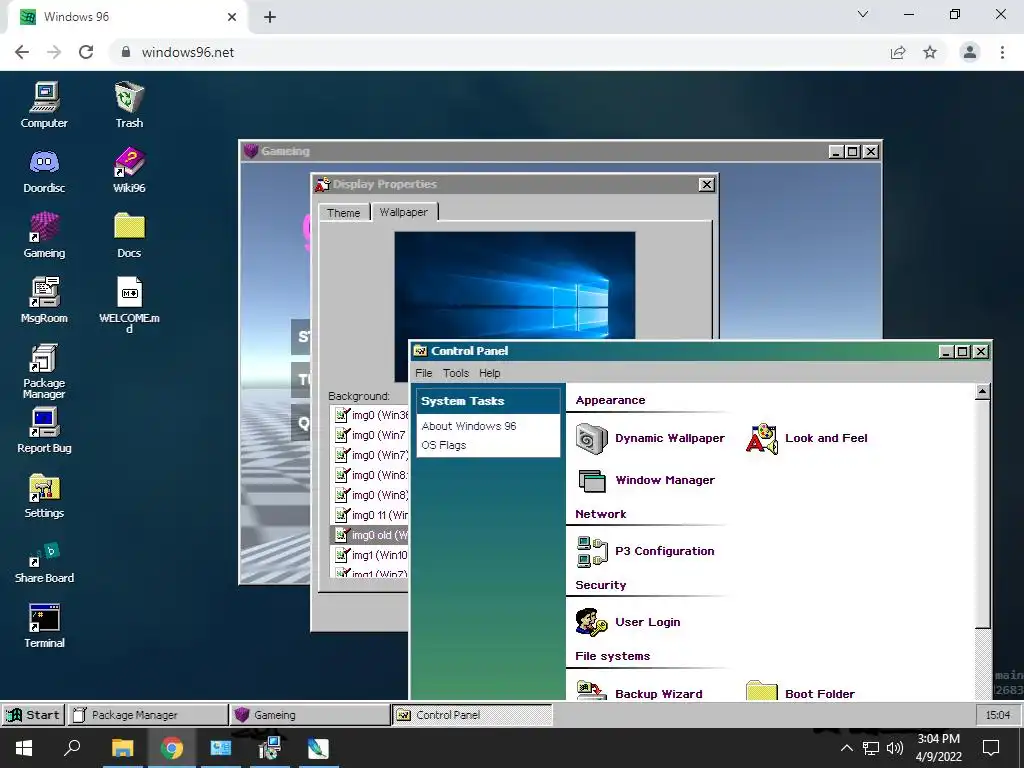
Task: Open Look and Feel settings
Action: (807, 438)
